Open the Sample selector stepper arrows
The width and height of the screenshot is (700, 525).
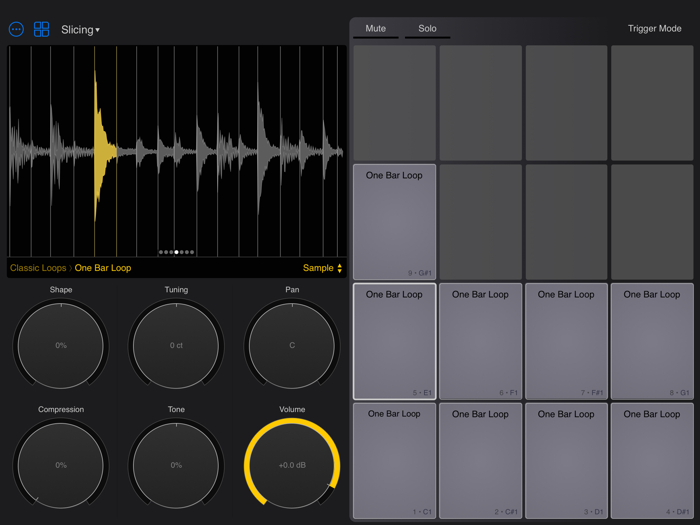(x=339, y=268)
